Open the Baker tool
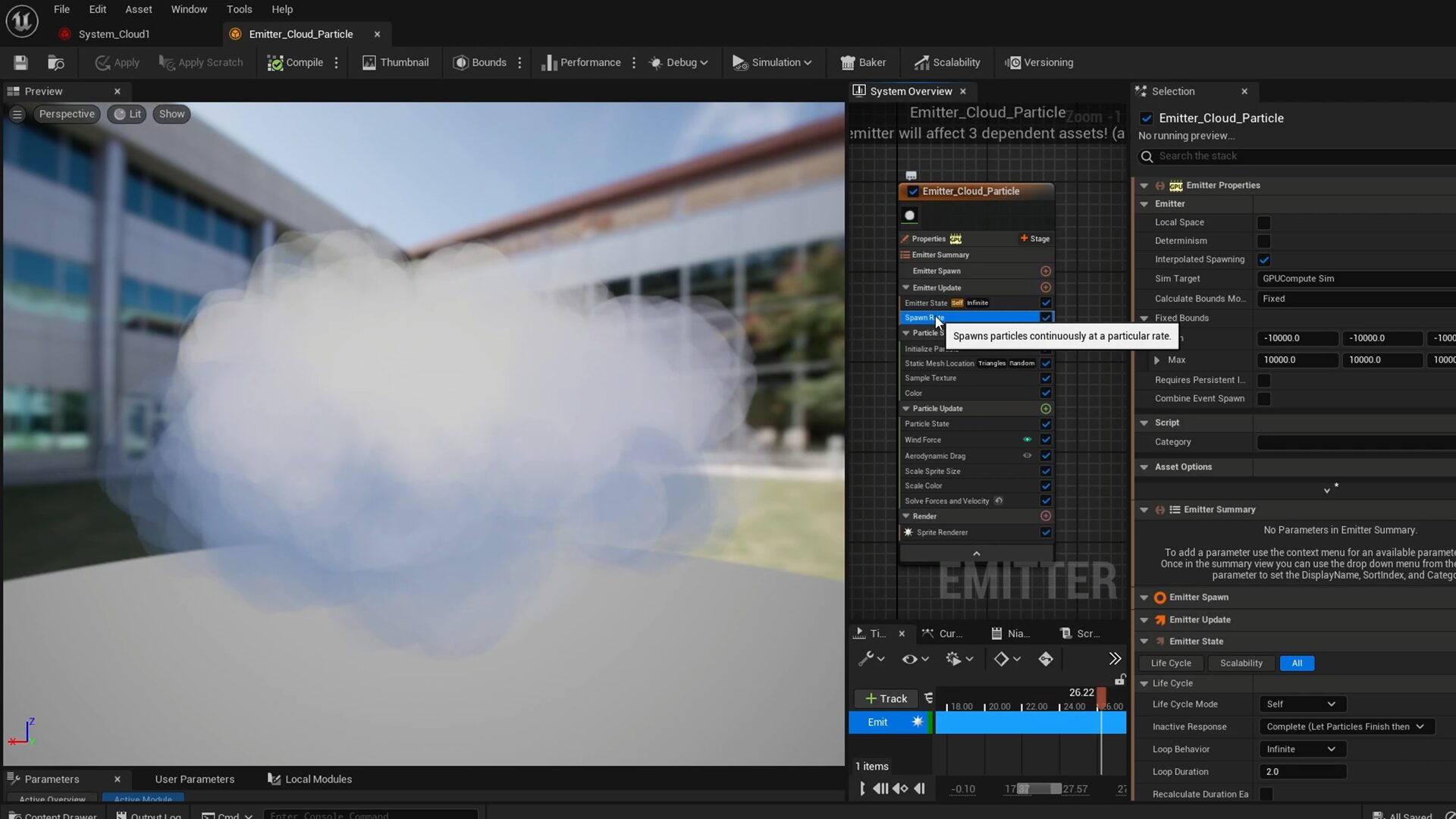The image size is (1456, 819). (863, 62)
